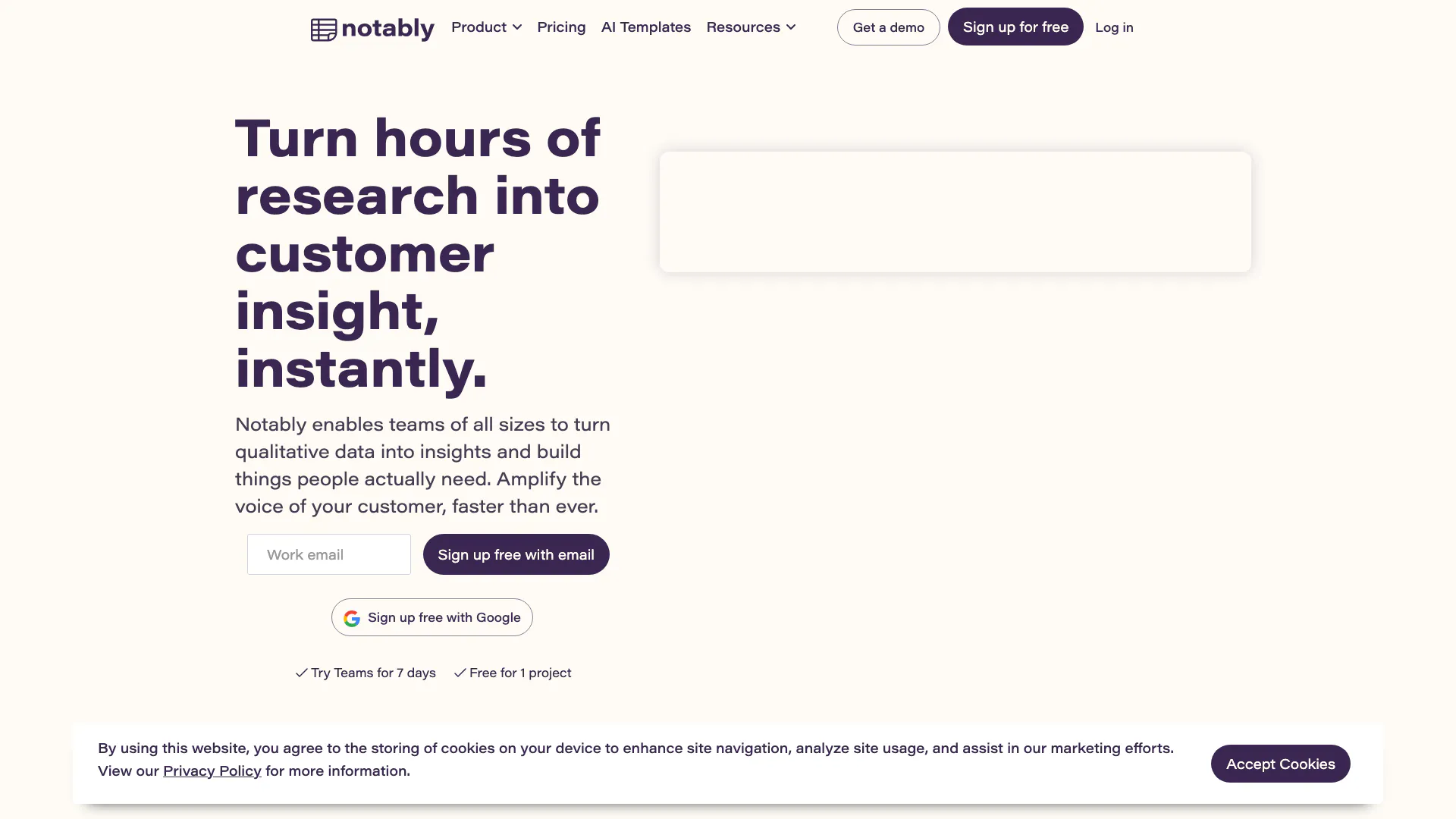Click the checkmark beside Try Teams for 7 days
Screen dimensions: 1456x819
301,673
